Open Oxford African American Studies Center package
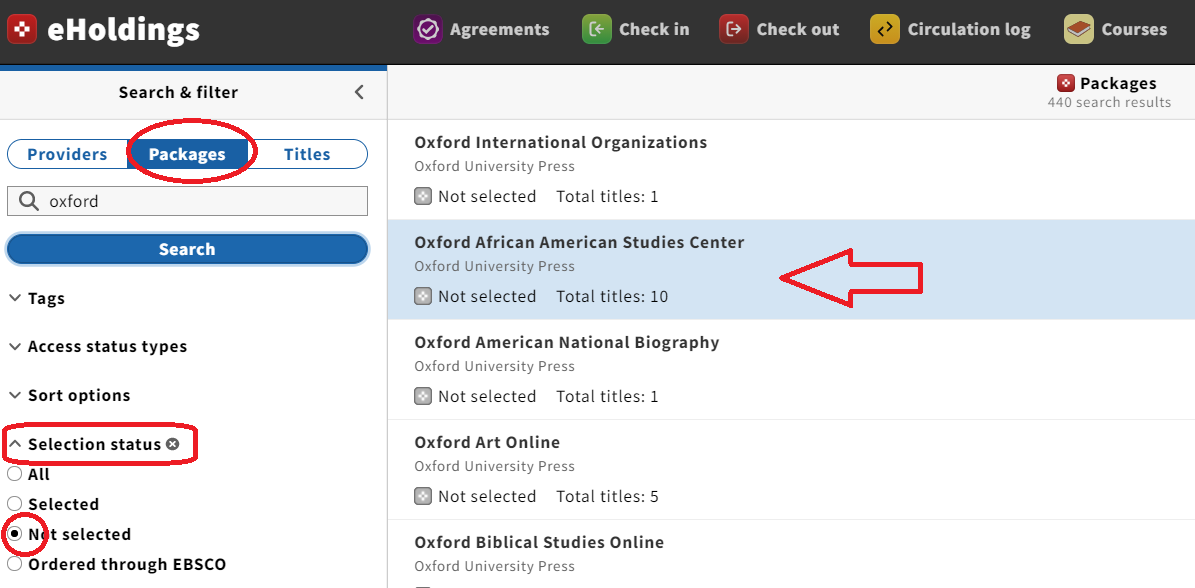Viewport: 1195px width, 588px height. (x=579, y=242)
